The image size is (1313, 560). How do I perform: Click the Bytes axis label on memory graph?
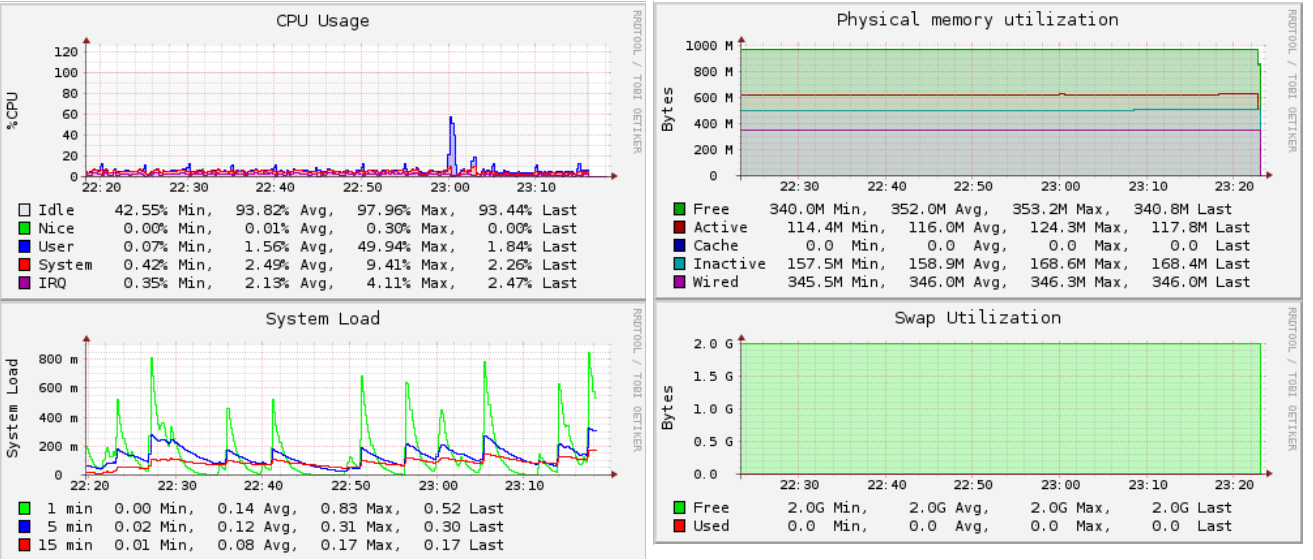(668, 110)
